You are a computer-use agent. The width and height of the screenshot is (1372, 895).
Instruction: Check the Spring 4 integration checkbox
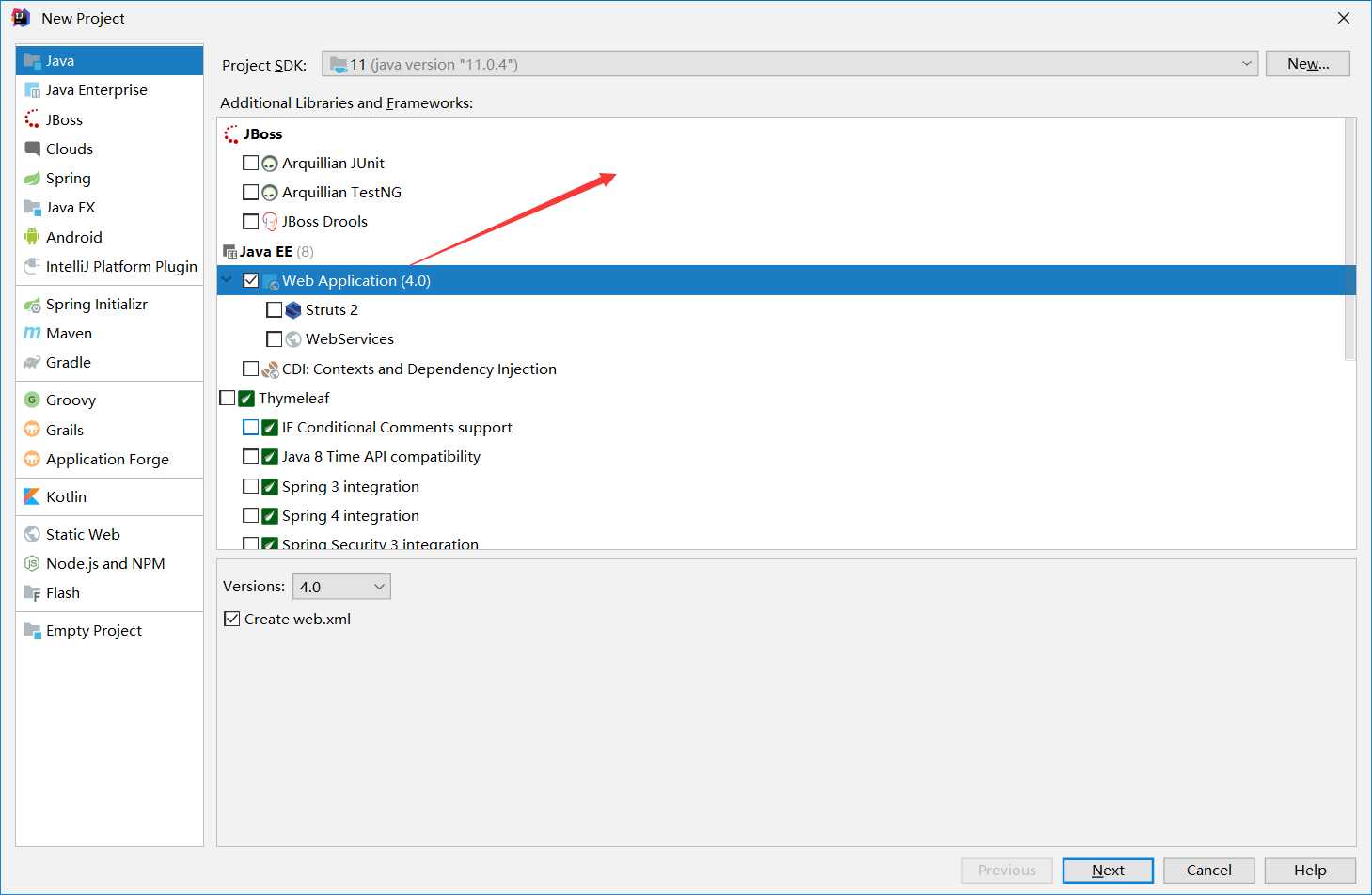[x=250, y=515]
